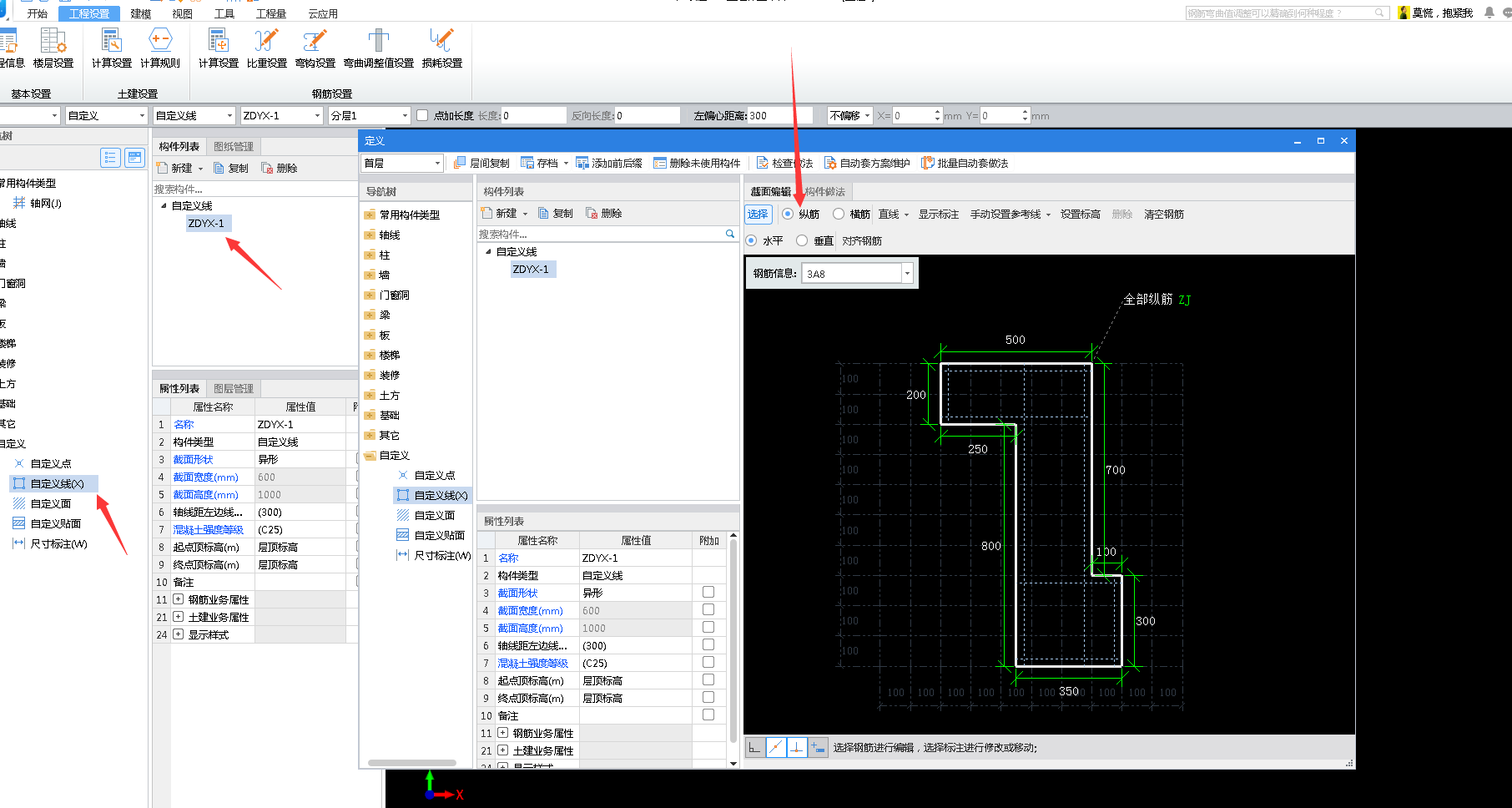Select ZDYX-1 in the main window's 构件列表
The height and width of the screenshot is (808, 1512).
pos(206,224)
